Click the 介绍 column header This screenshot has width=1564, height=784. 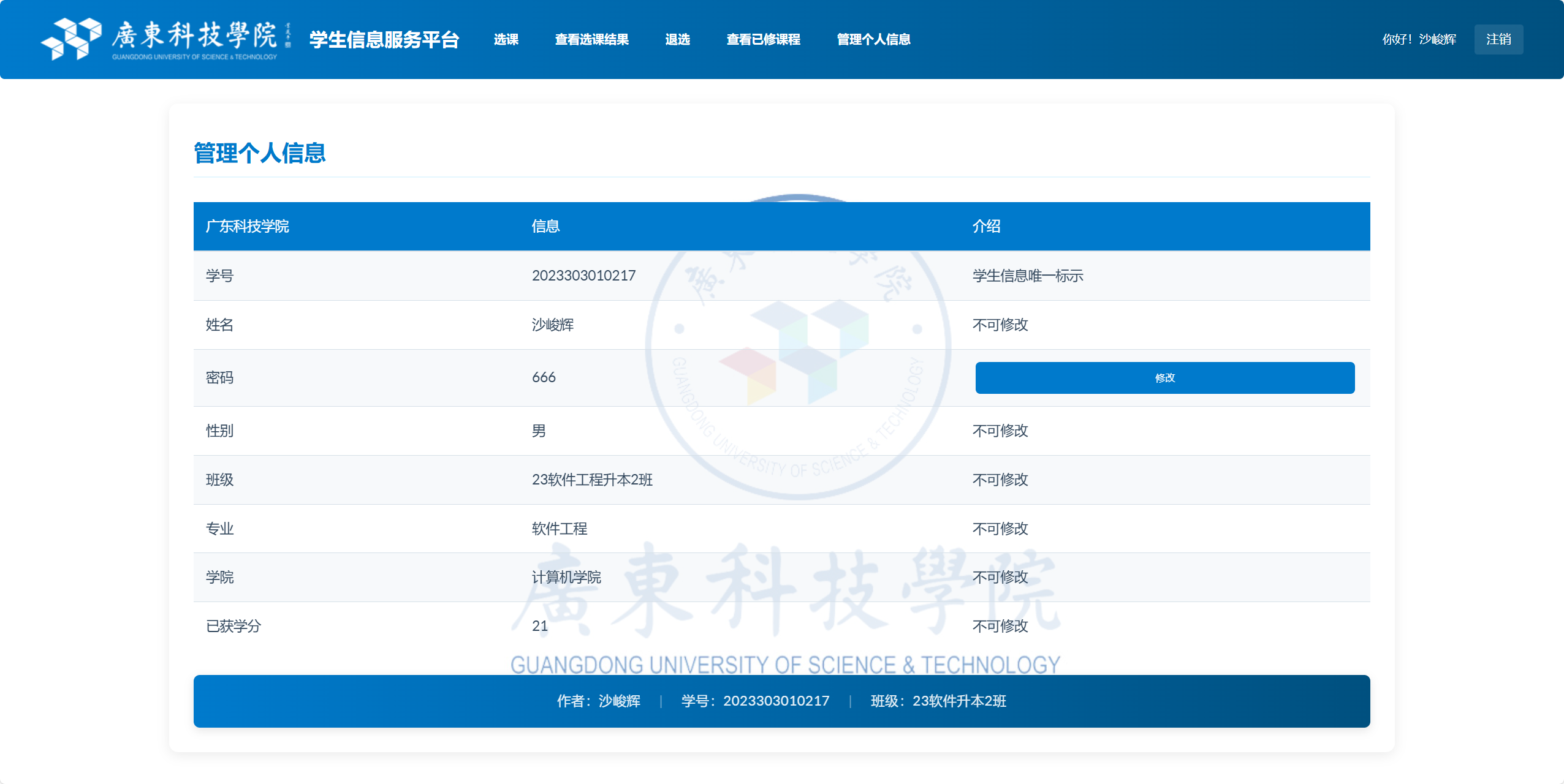[986, 227]
